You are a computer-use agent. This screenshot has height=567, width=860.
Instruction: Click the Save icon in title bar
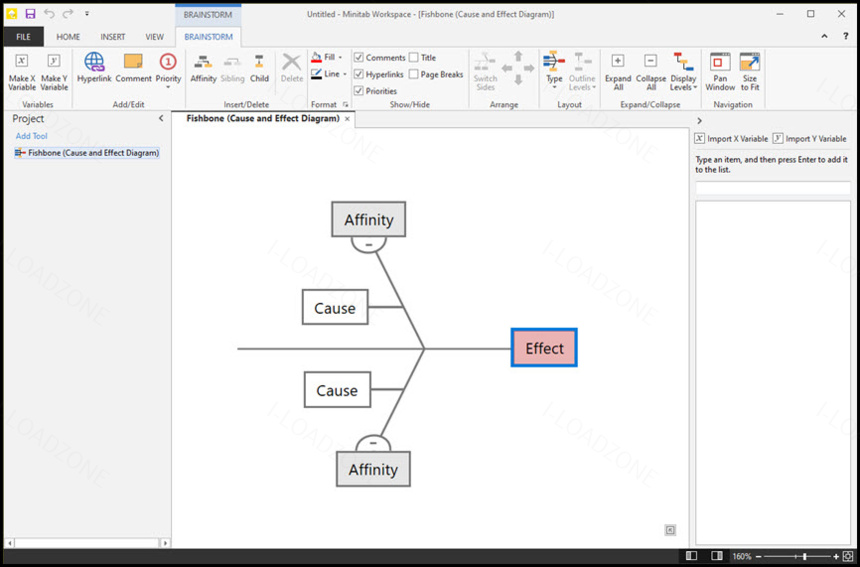pyautogui.click(x=30, y=14)
